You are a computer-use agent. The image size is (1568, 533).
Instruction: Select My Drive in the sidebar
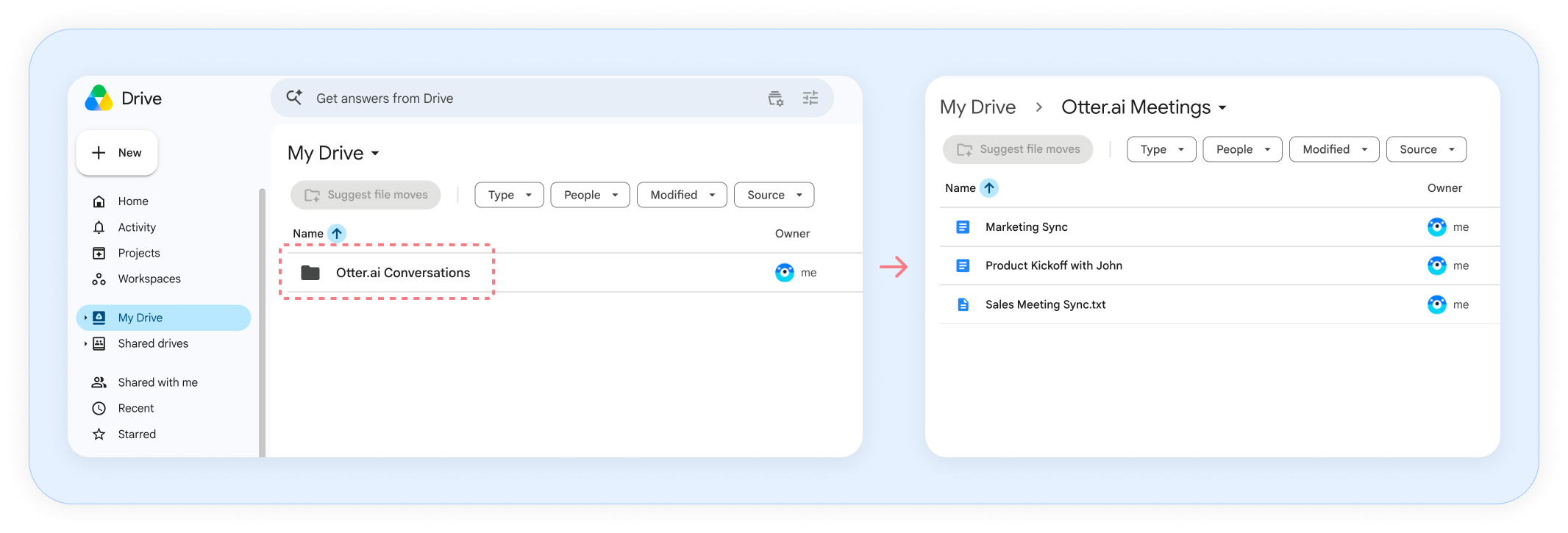(163, 318)
